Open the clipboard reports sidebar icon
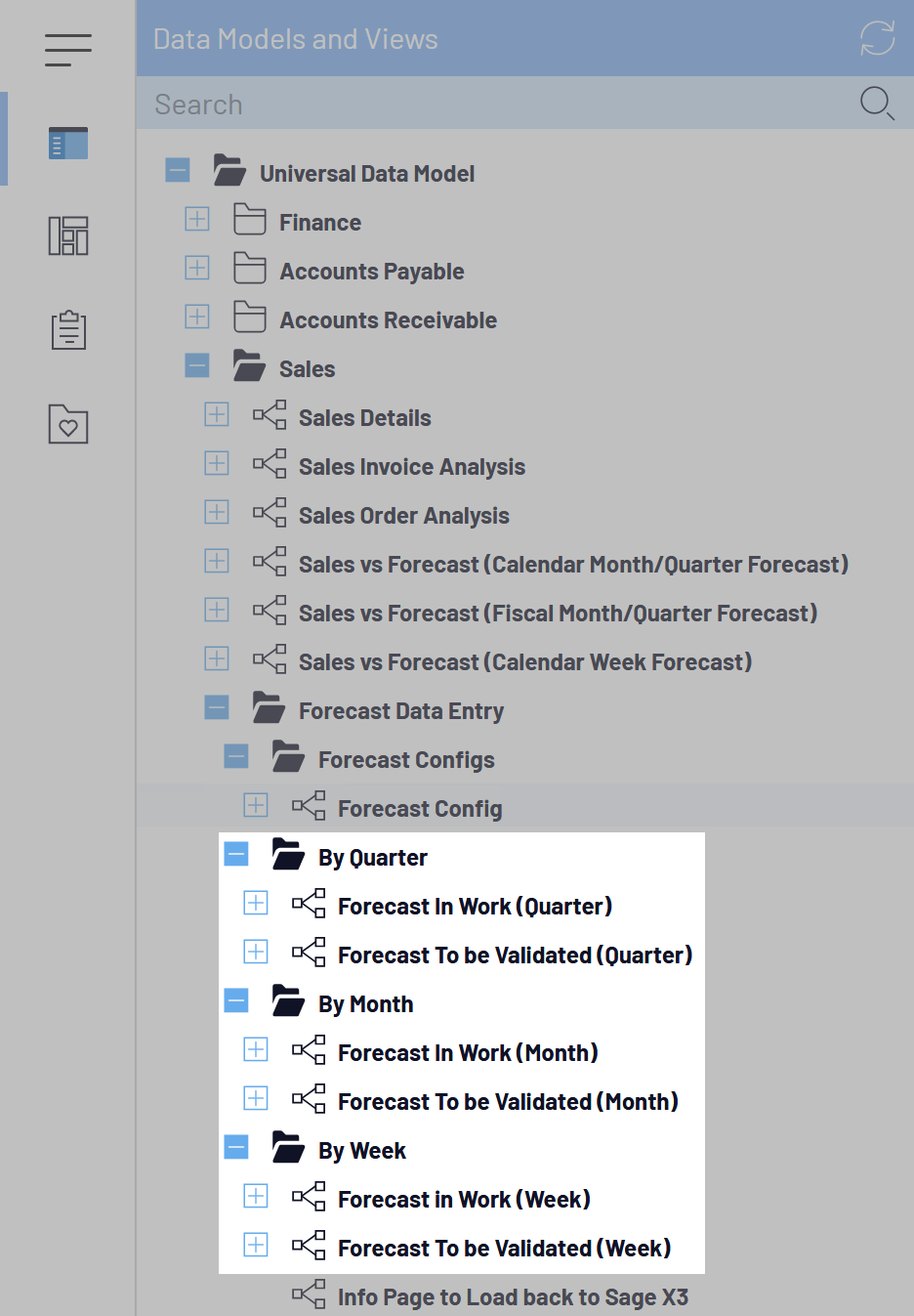This screenshot has height=1316, width=914. (68, 330)
